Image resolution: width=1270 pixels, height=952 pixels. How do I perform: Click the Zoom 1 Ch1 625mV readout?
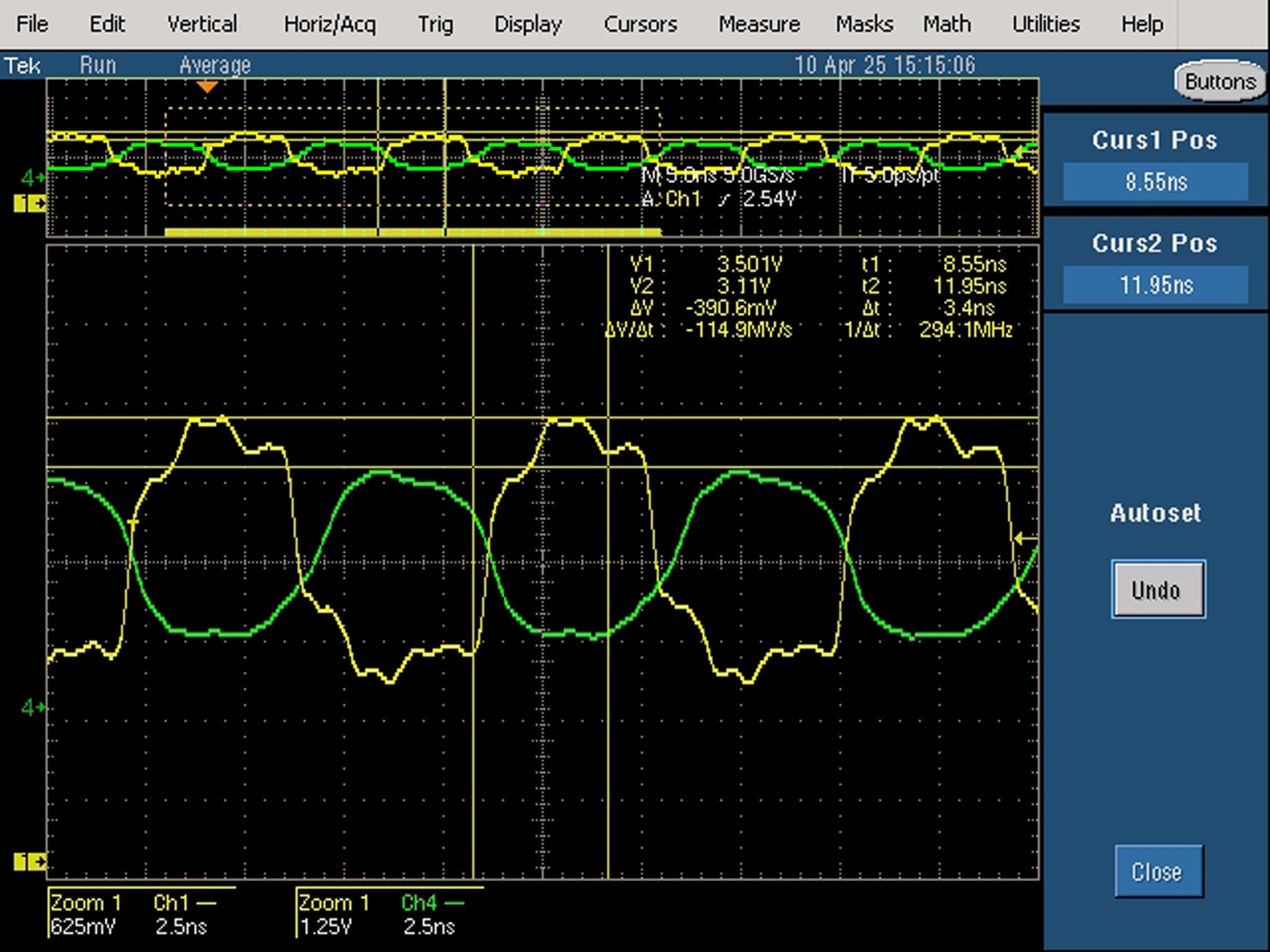(142, 914)
